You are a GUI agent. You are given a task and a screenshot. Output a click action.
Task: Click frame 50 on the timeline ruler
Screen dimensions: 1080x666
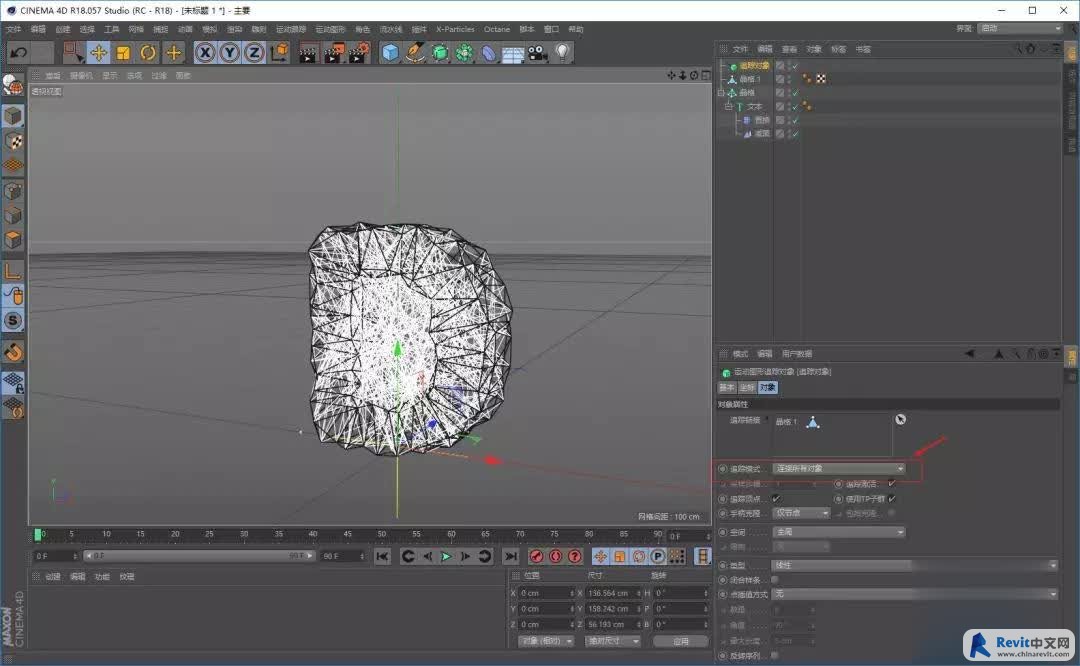tap(382, 534)
